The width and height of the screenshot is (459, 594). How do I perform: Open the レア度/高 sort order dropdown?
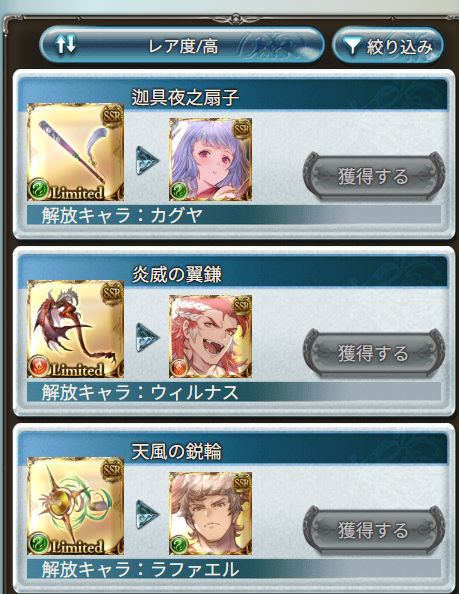click(x=182, y=45)
